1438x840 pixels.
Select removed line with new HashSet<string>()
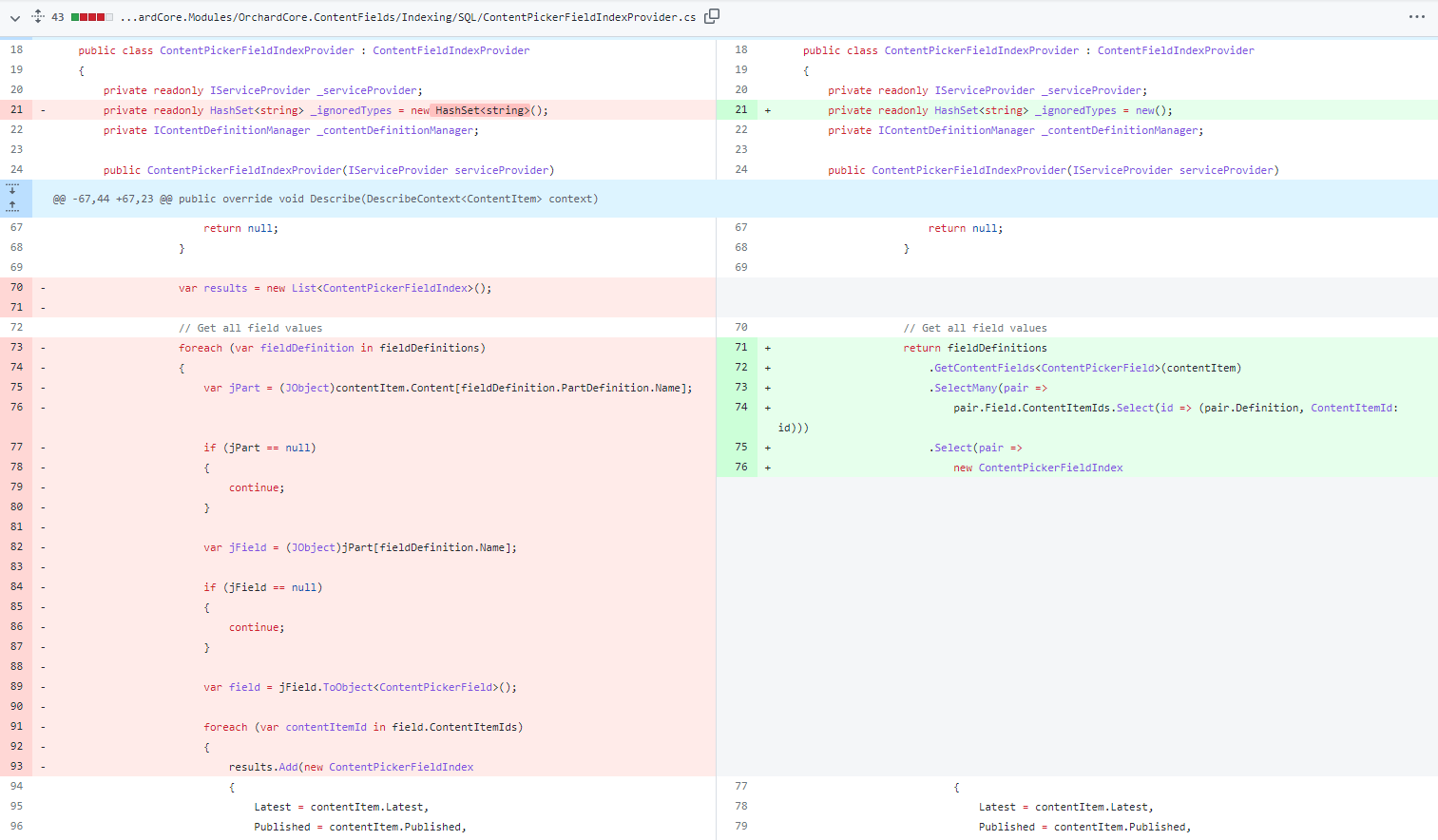[x=326, y=110]
